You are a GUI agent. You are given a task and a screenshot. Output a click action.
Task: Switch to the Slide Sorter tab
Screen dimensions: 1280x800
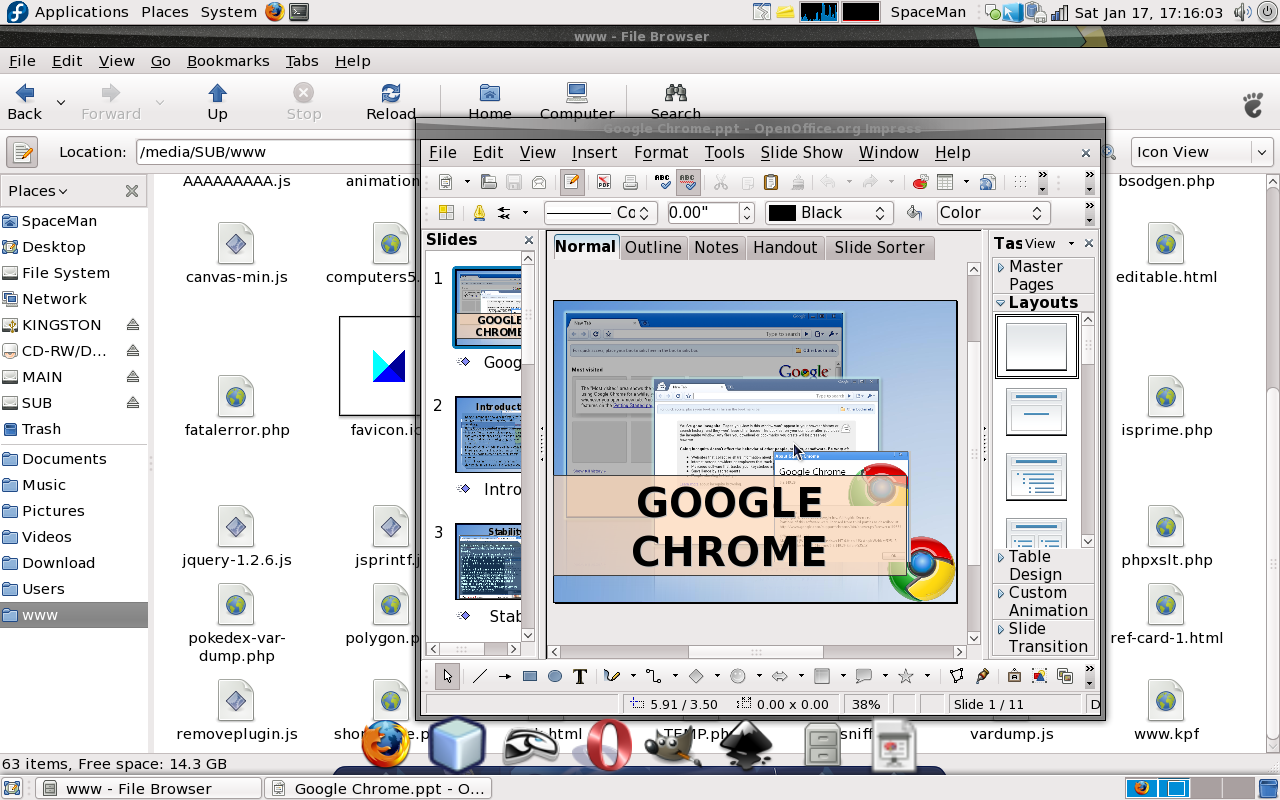(x=879, y=247)
